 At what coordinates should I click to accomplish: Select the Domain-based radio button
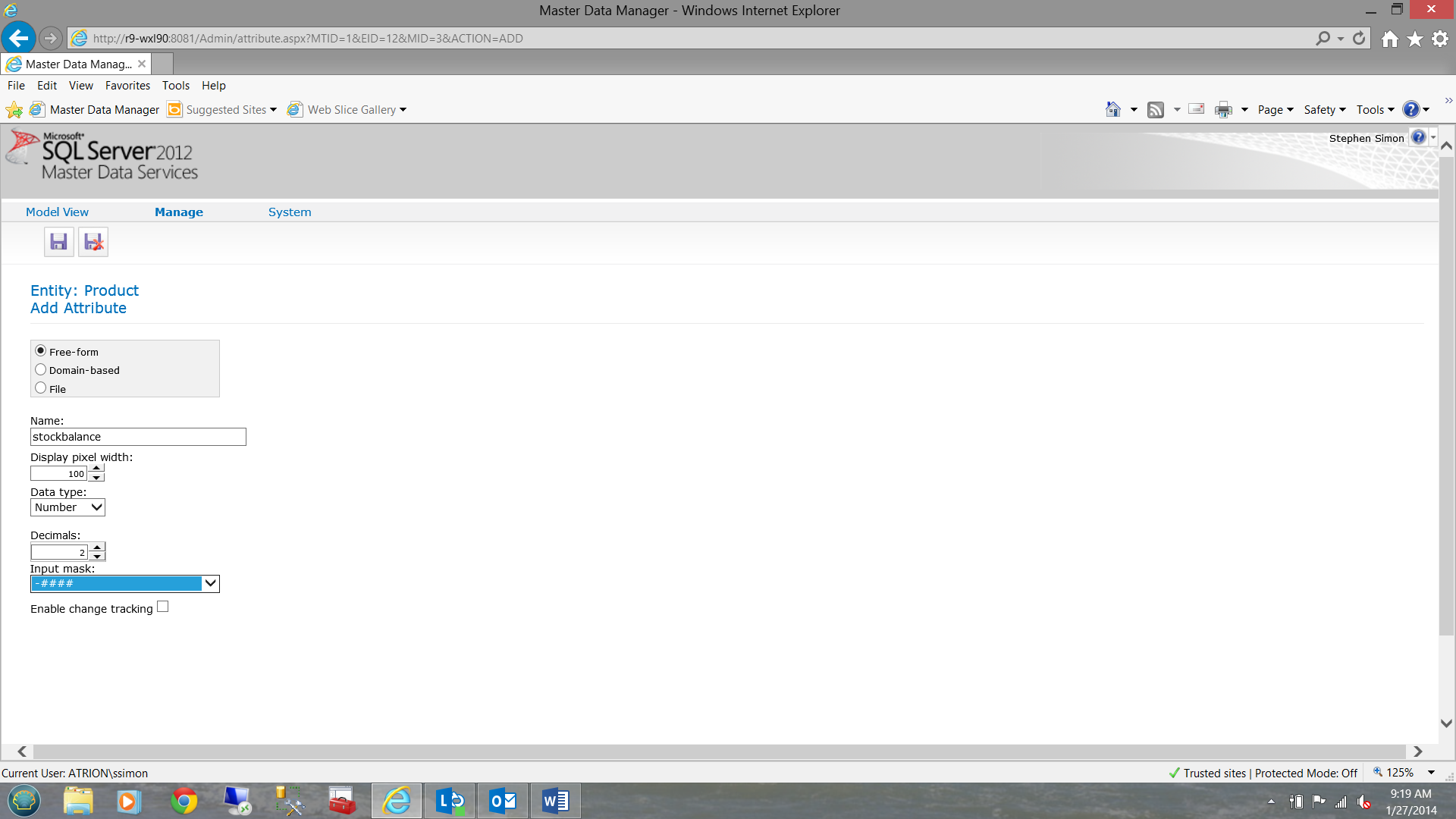tap(41, 369)
